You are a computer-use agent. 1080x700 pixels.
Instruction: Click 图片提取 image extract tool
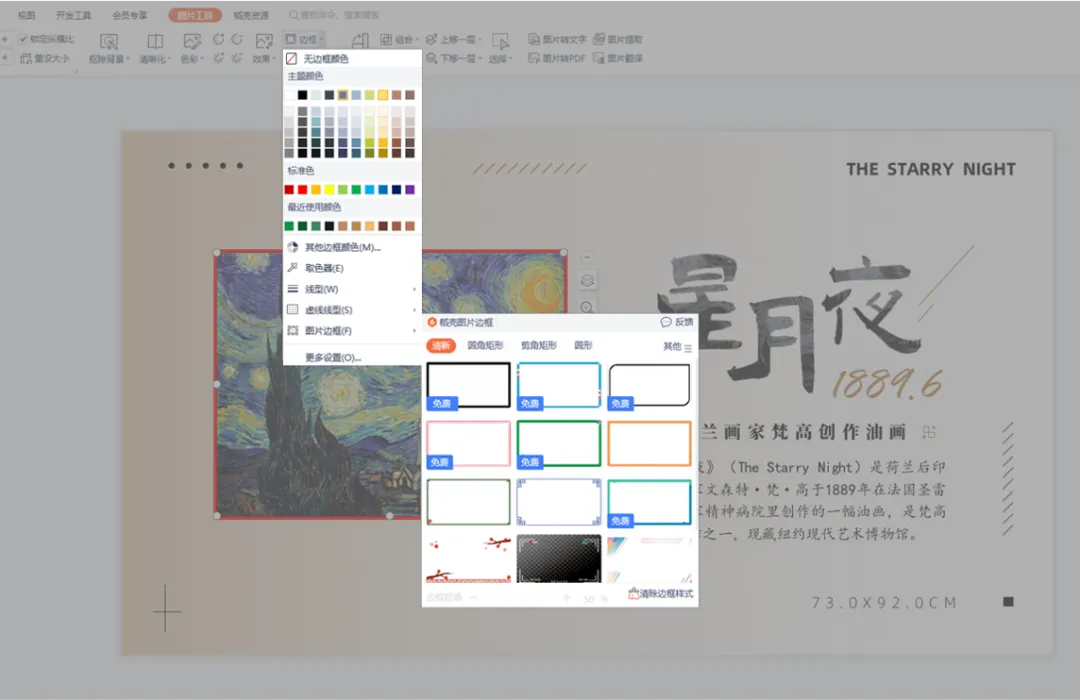tap(618, 39)
